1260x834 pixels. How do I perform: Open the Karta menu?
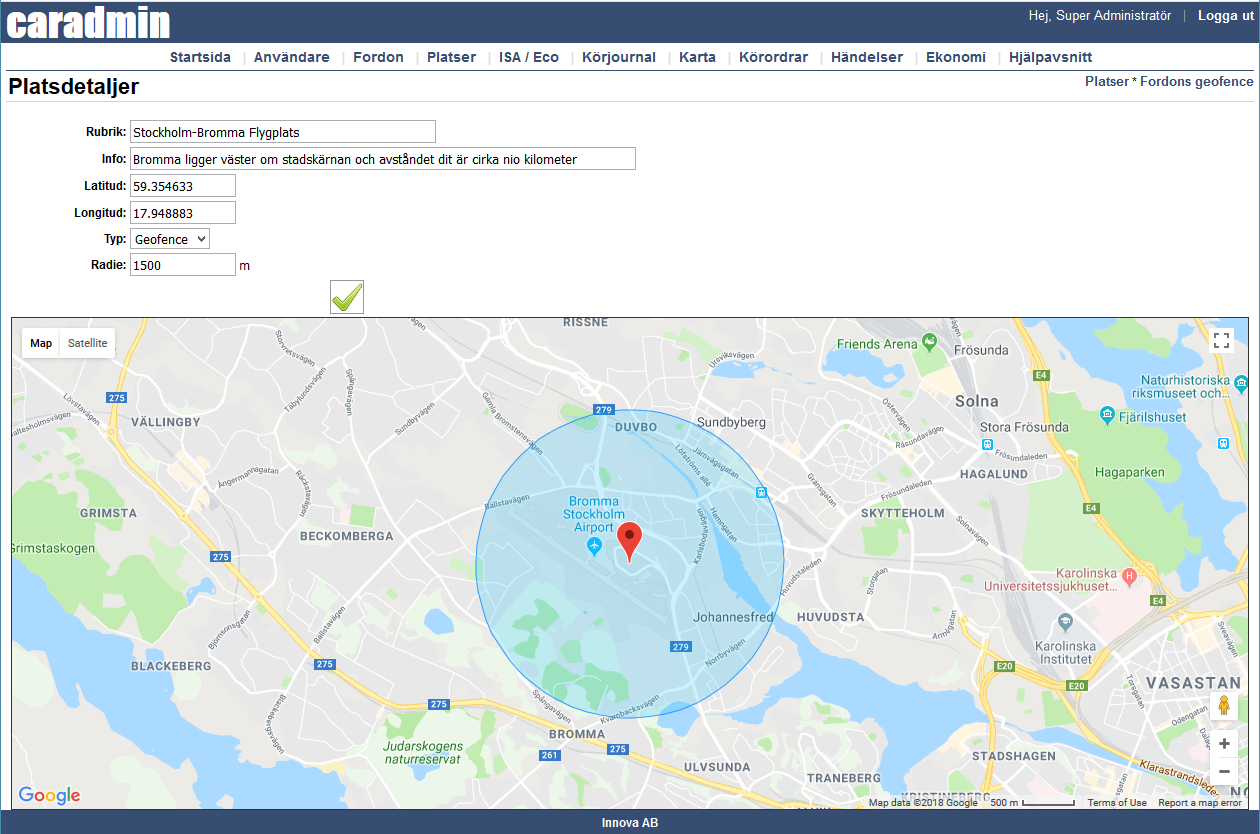[697, 57]
